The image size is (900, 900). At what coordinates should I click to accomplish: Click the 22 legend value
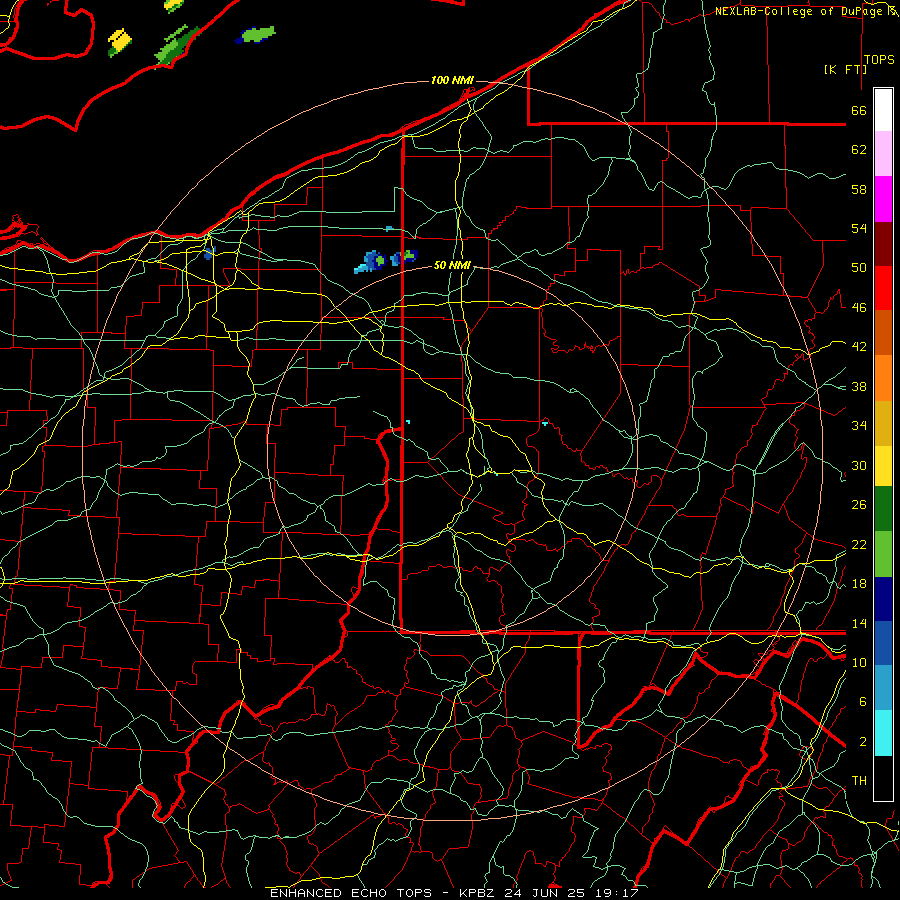[859, 544]
